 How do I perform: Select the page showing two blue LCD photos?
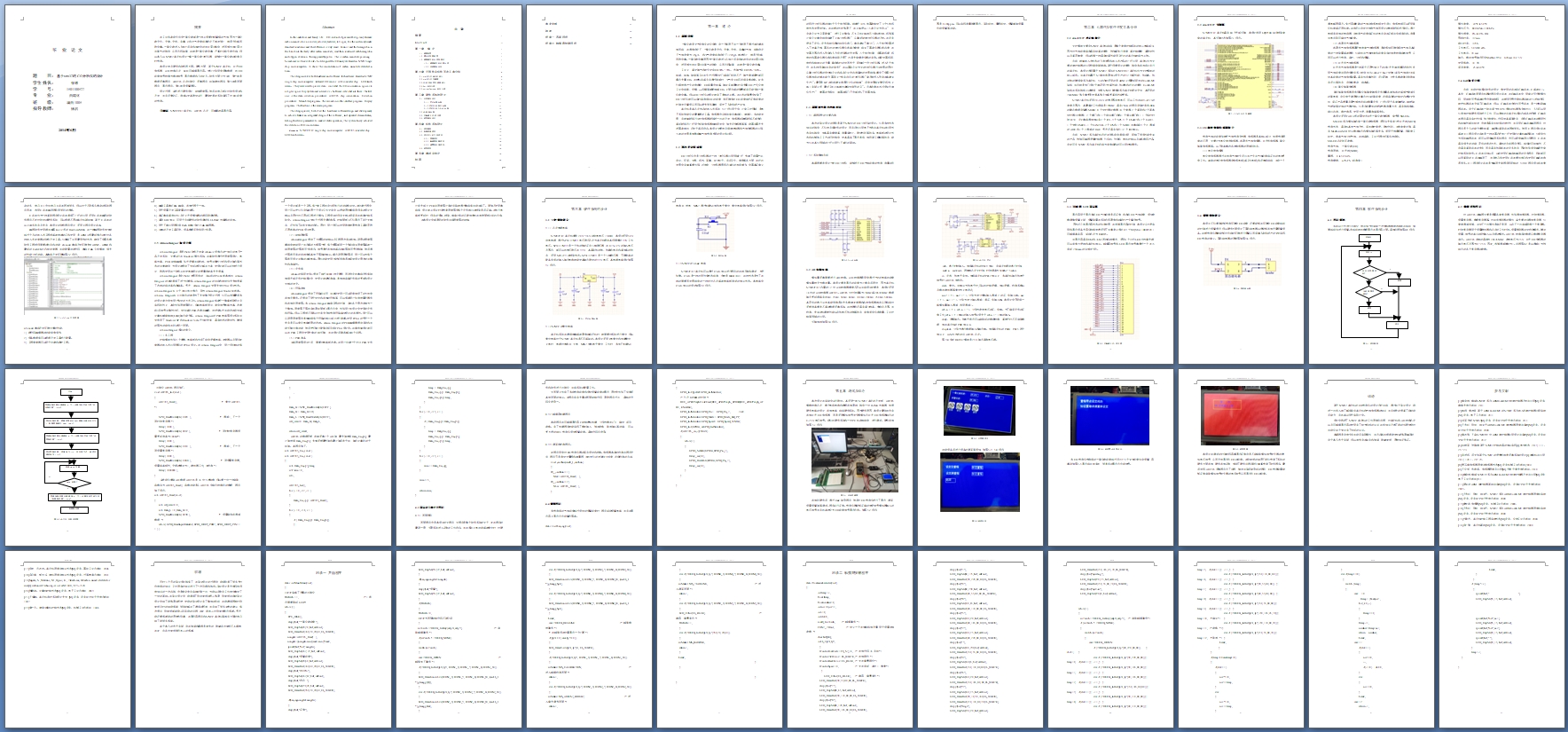point(980,458)
